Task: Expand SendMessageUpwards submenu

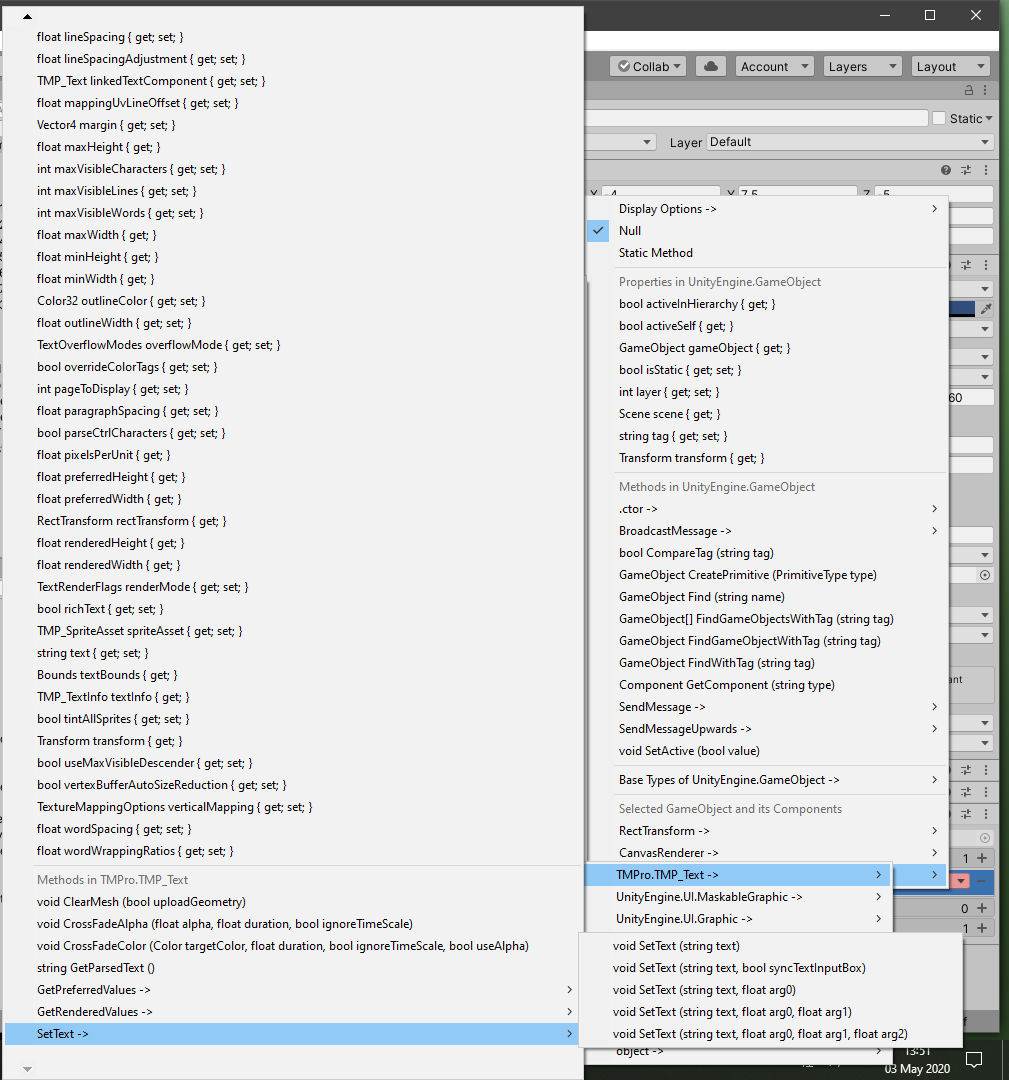Action: point(767,729)
